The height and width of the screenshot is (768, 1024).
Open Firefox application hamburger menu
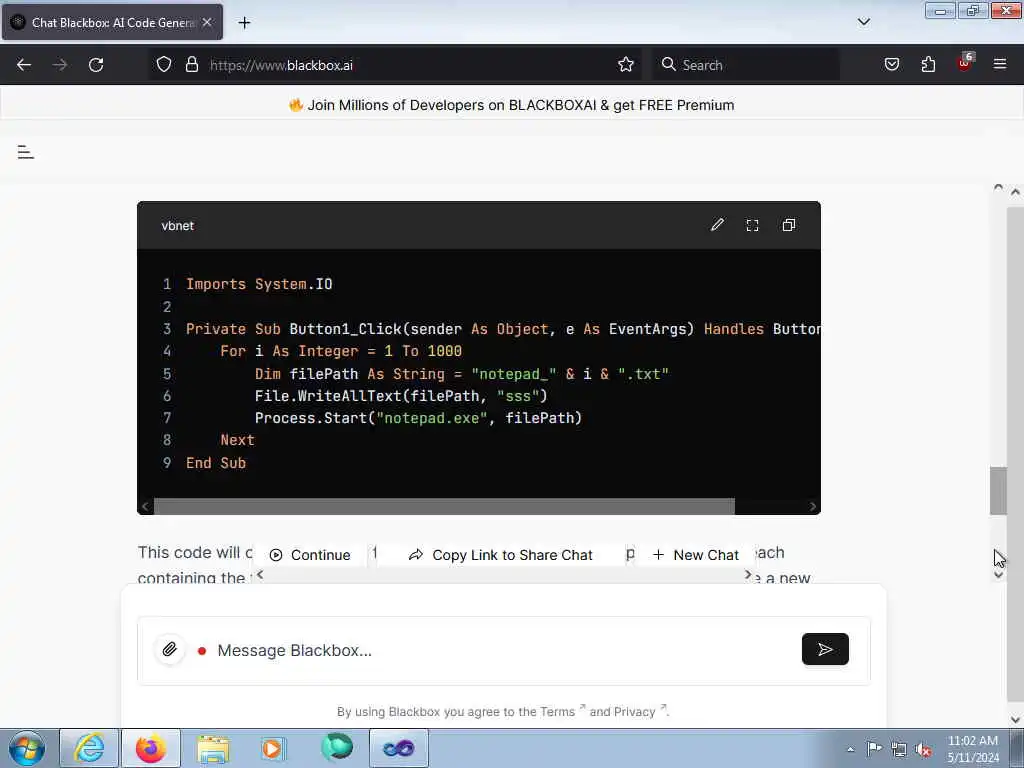[x=1000, y=64]
